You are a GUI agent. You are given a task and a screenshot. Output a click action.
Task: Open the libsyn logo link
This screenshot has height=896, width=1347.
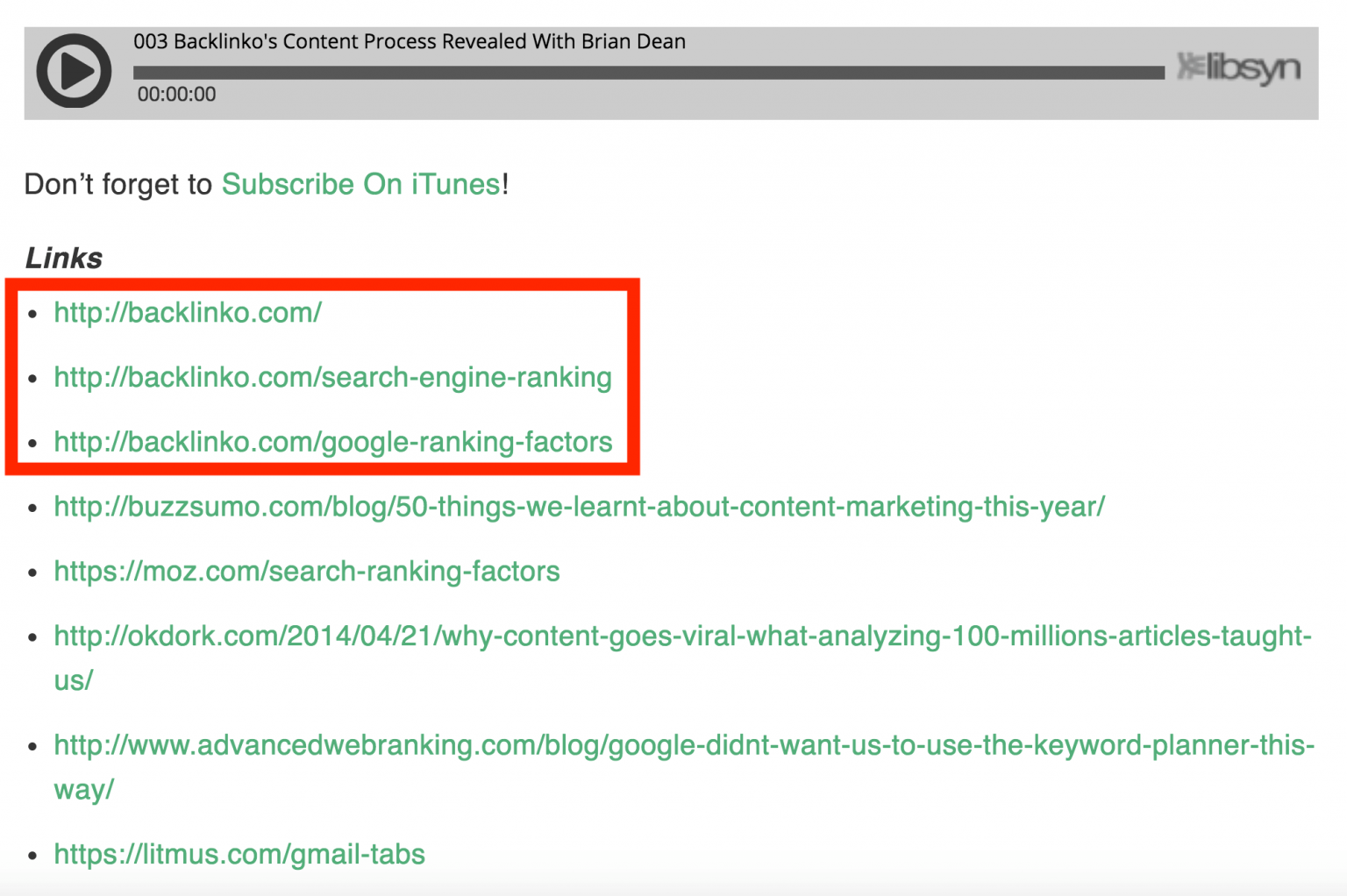[x=1238, y=68]
